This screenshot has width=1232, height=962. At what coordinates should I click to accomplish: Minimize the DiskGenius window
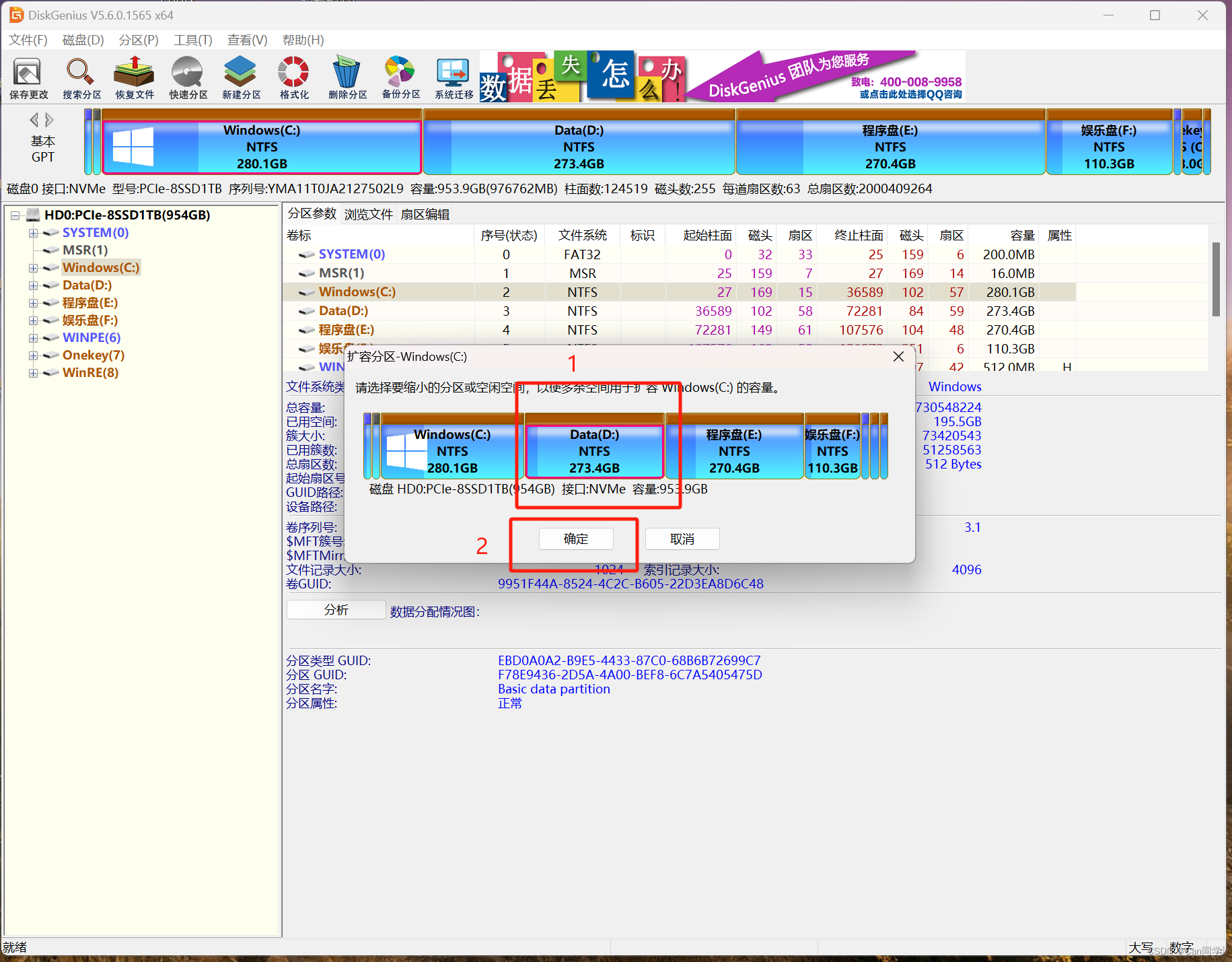1109,15
